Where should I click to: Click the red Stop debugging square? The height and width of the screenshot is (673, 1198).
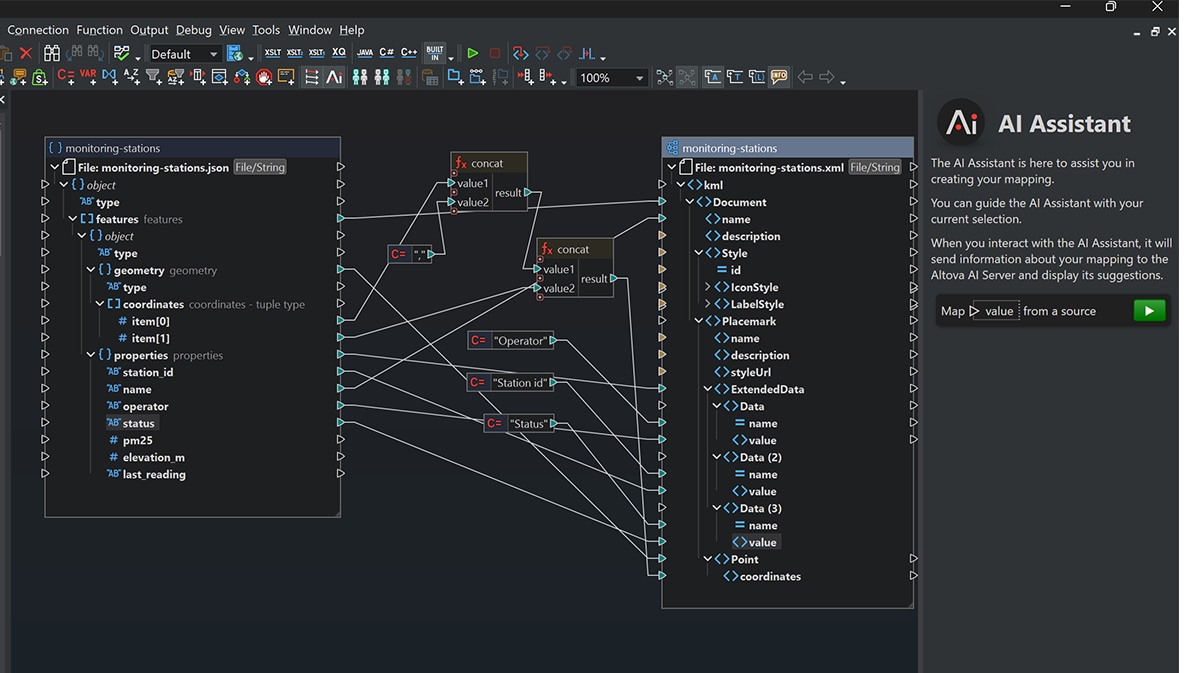click(495, 53)
